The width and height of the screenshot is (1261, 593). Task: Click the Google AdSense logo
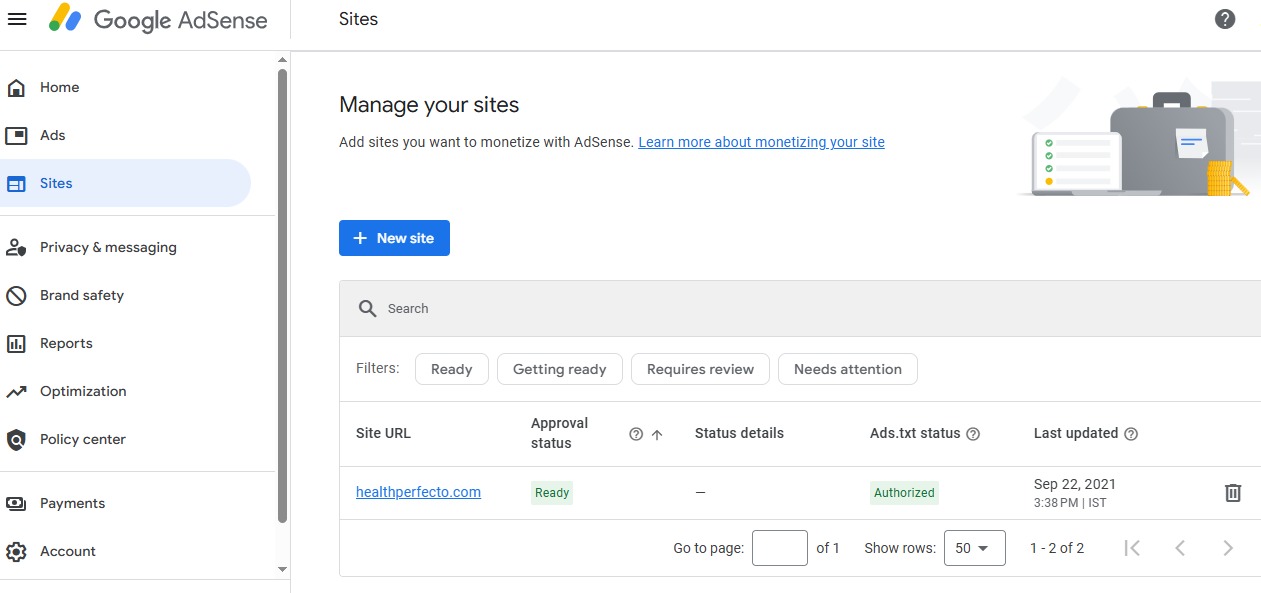[x=159, y=19]
